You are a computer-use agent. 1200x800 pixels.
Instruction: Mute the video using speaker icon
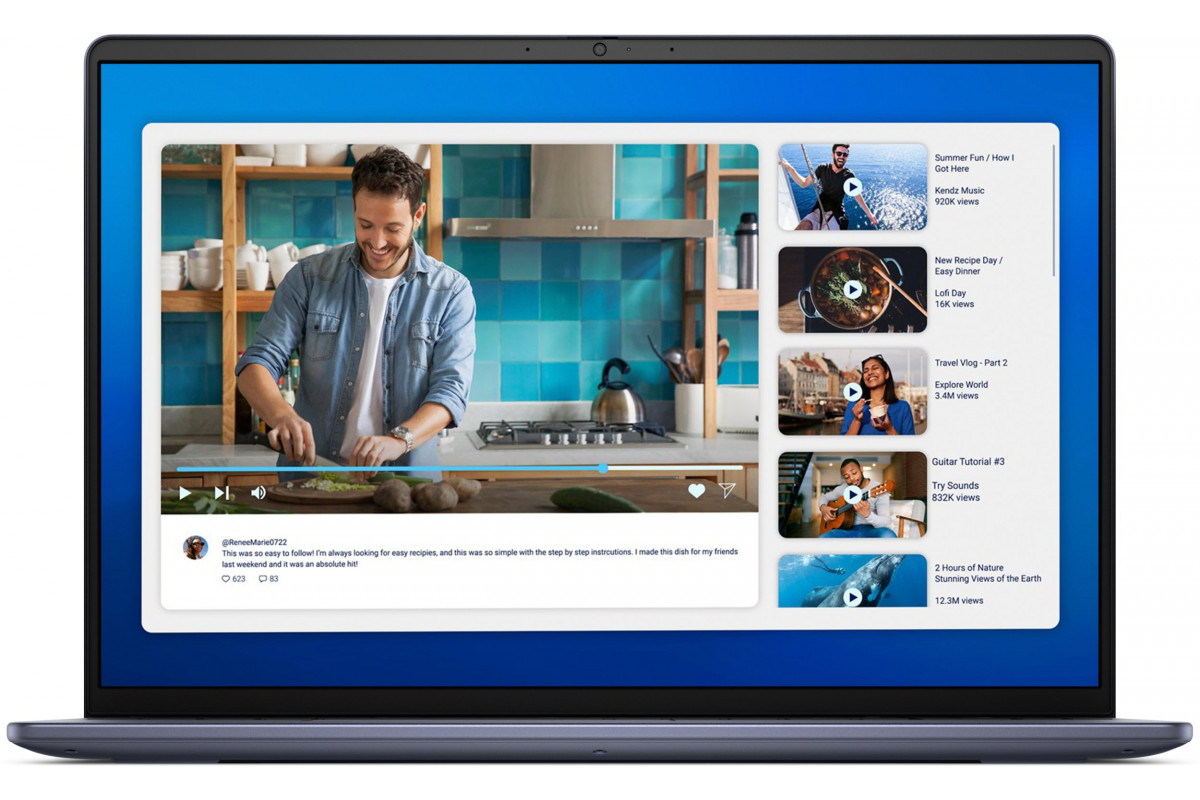258,493
